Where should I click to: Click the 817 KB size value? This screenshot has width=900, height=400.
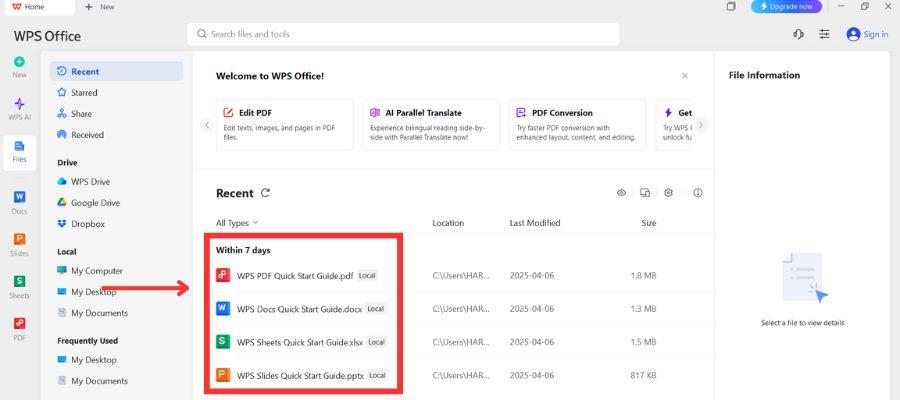642,375
